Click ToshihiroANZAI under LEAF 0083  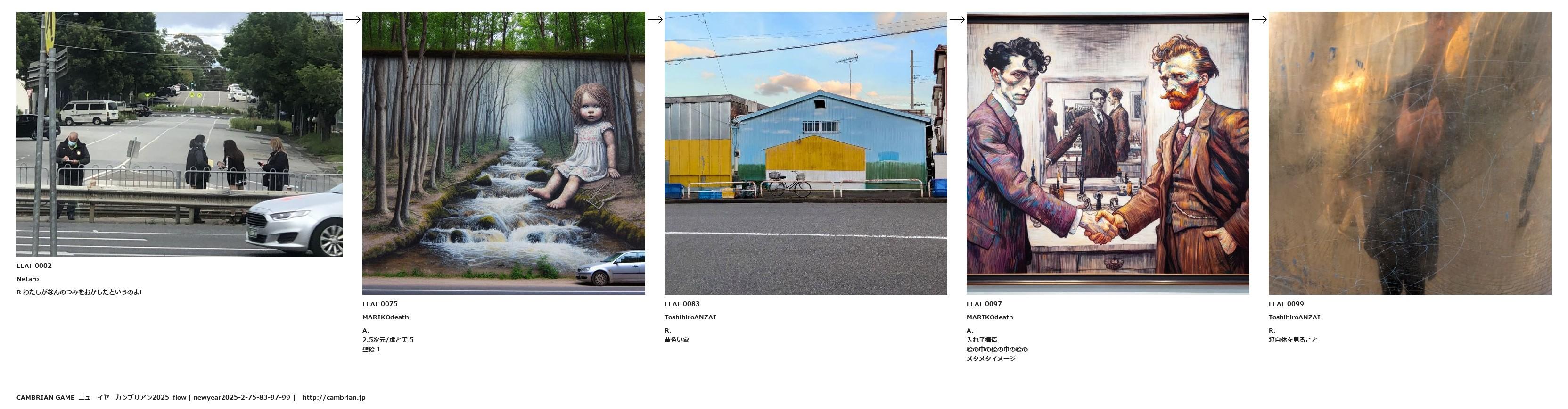690,317
